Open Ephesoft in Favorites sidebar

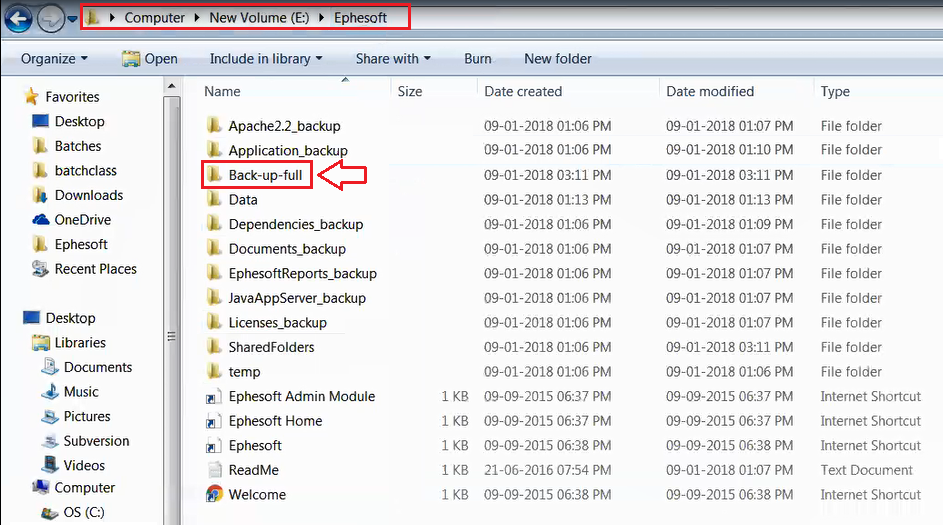pyautogui.click(x=81, y=245)
